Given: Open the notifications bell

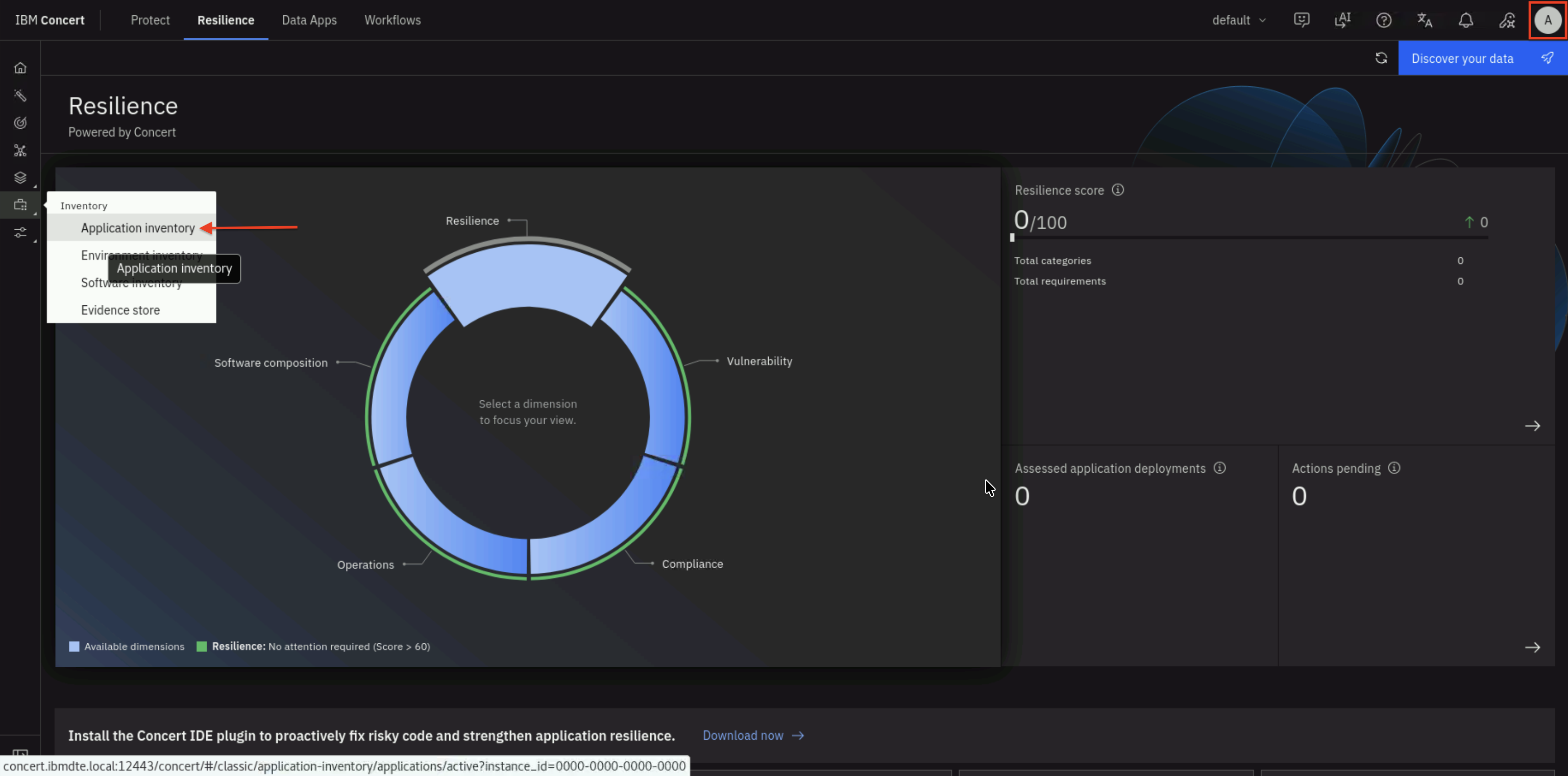Looking at the screenshot, I should 1466,20.
